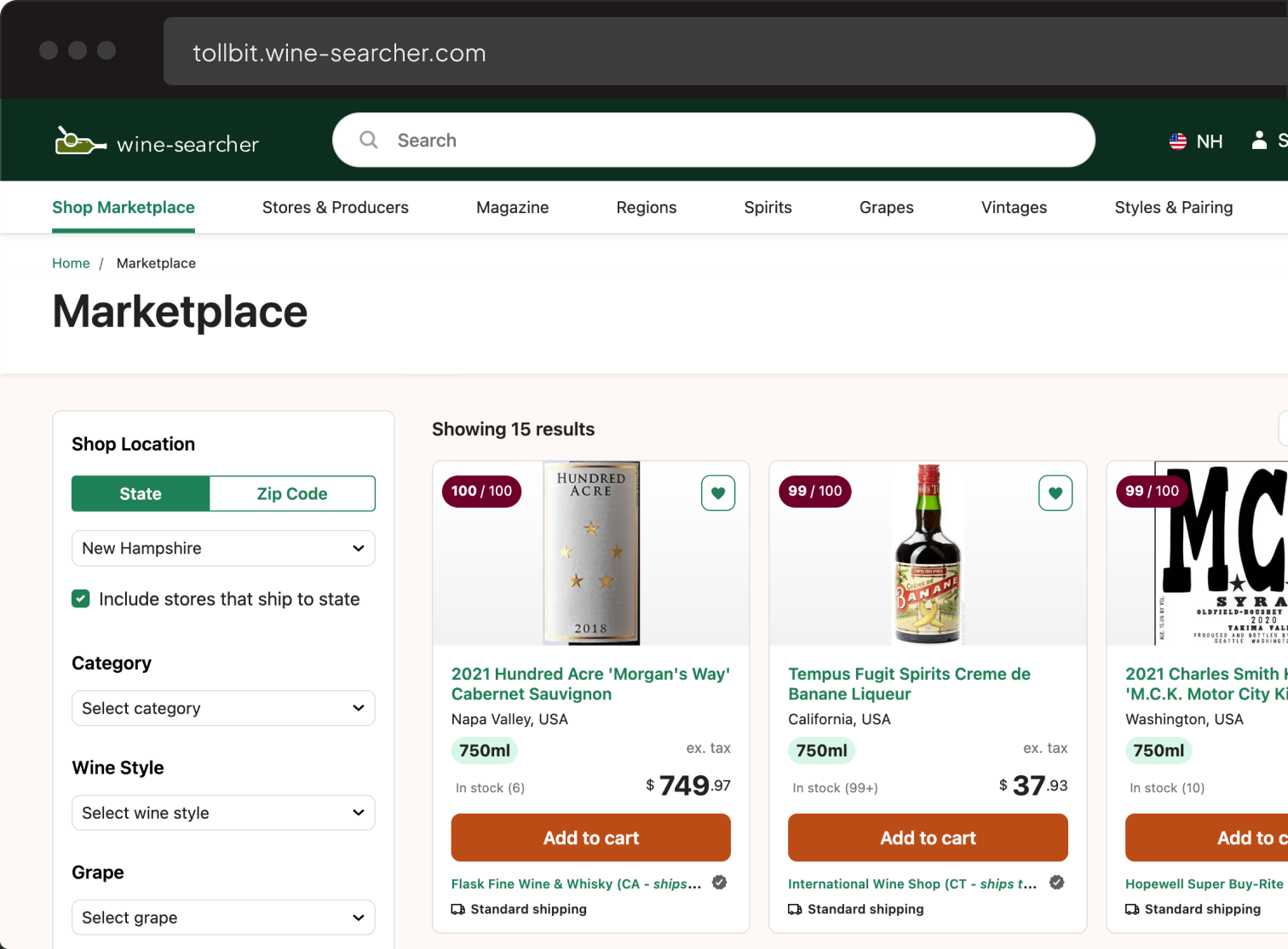Favorite the Hundred Acre Cabernet with heart icon
Image resolution: width=1288 pixels, height=949 pixels.
(717, 493)
